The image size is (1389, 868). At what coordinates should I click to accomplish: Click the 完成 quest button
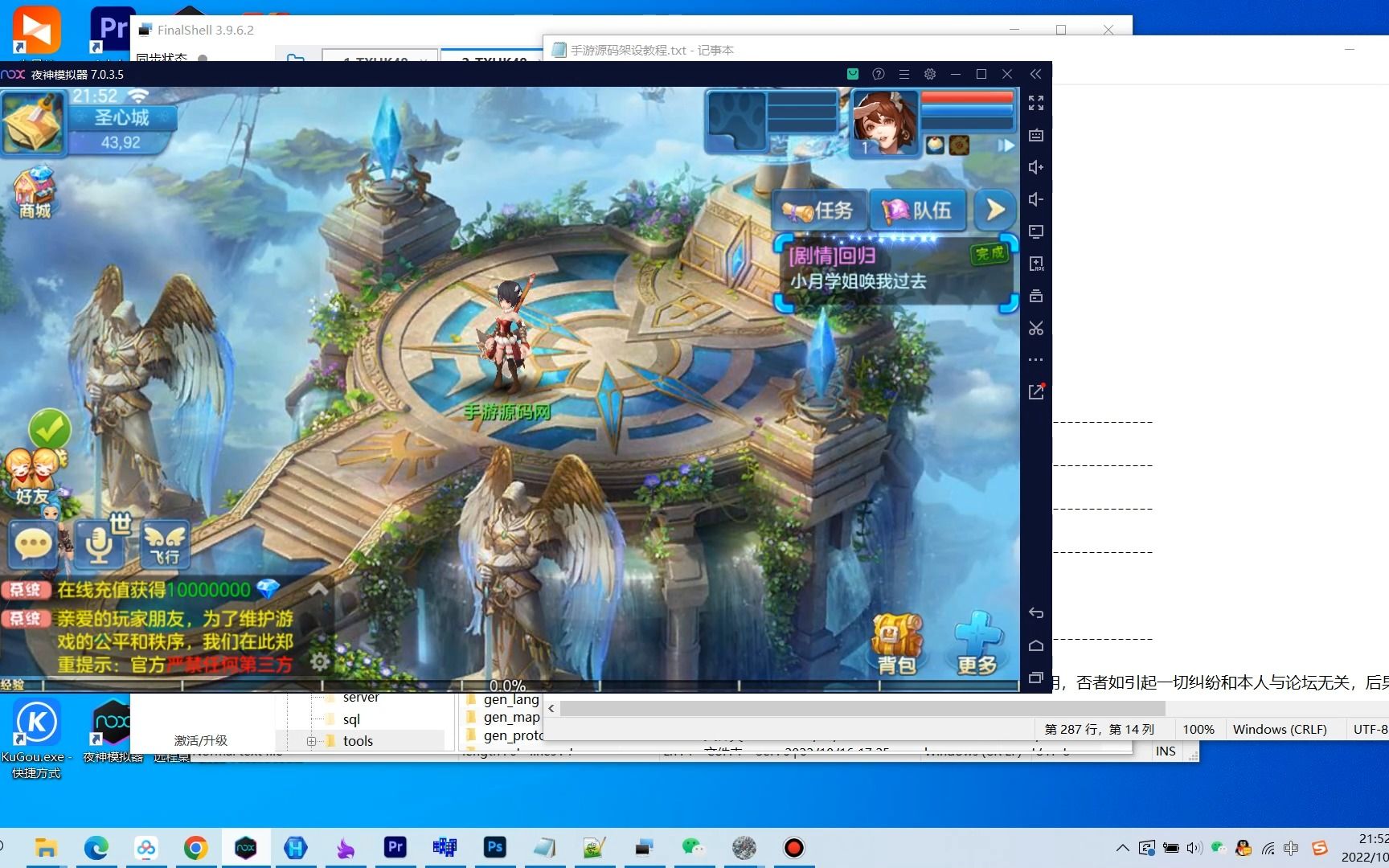990,254
